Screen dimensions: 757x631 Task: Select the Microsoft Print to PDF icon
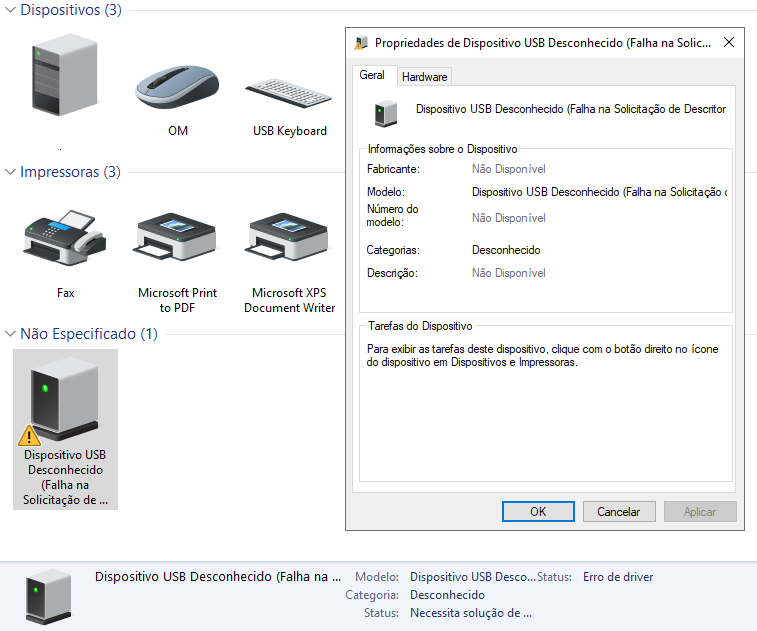tap(177, 237)
